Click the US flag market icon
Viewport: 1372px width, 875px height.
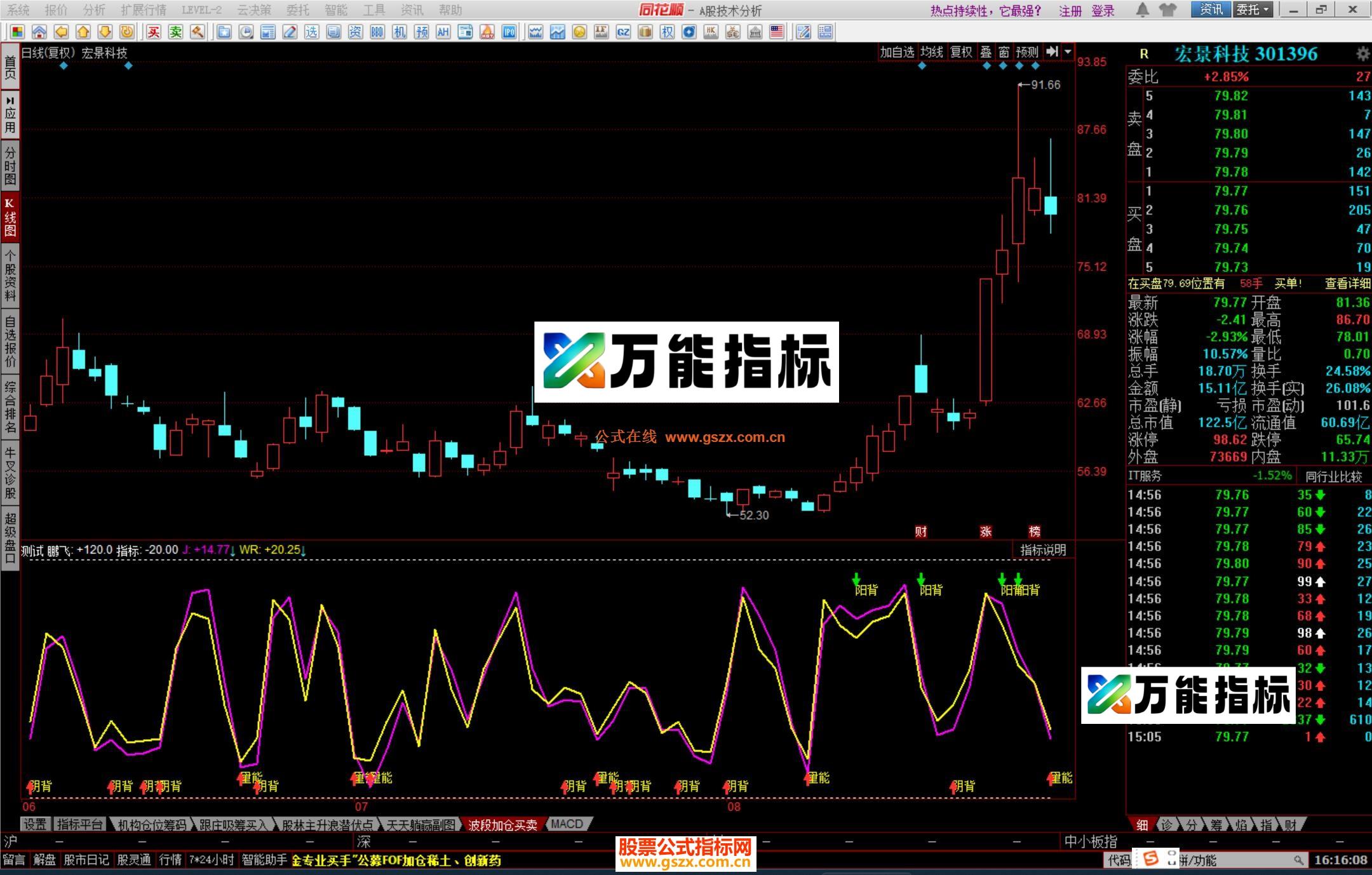point(776,32)
